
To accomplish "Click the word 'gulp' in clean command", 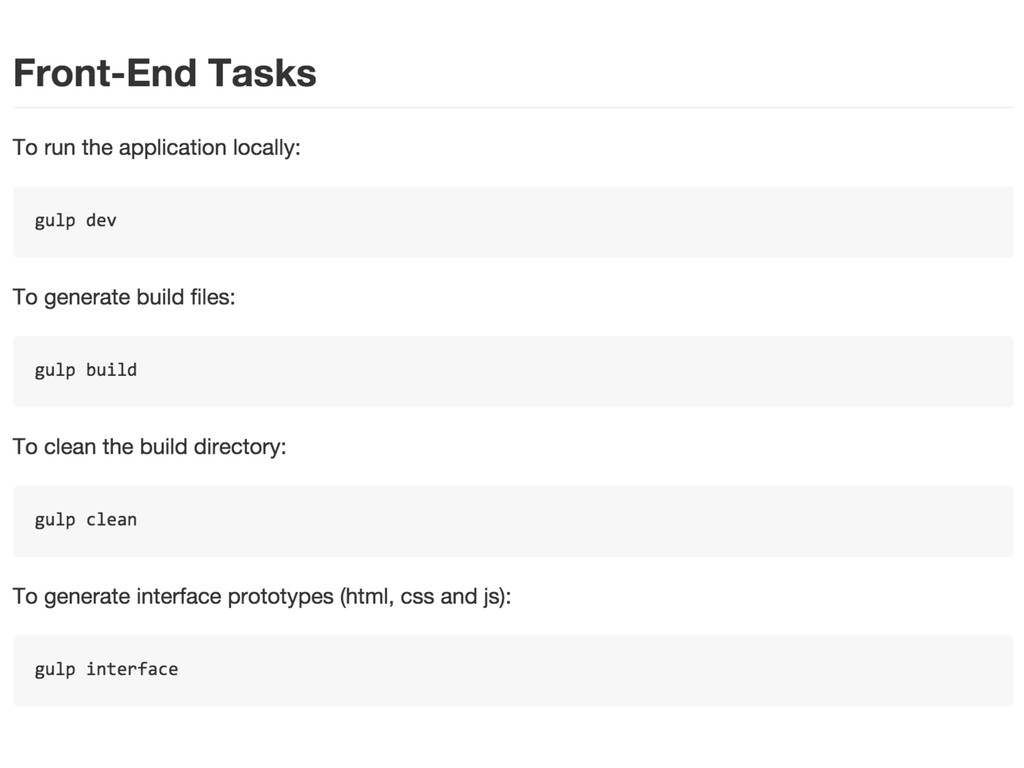I will click(x=55, y=521).
